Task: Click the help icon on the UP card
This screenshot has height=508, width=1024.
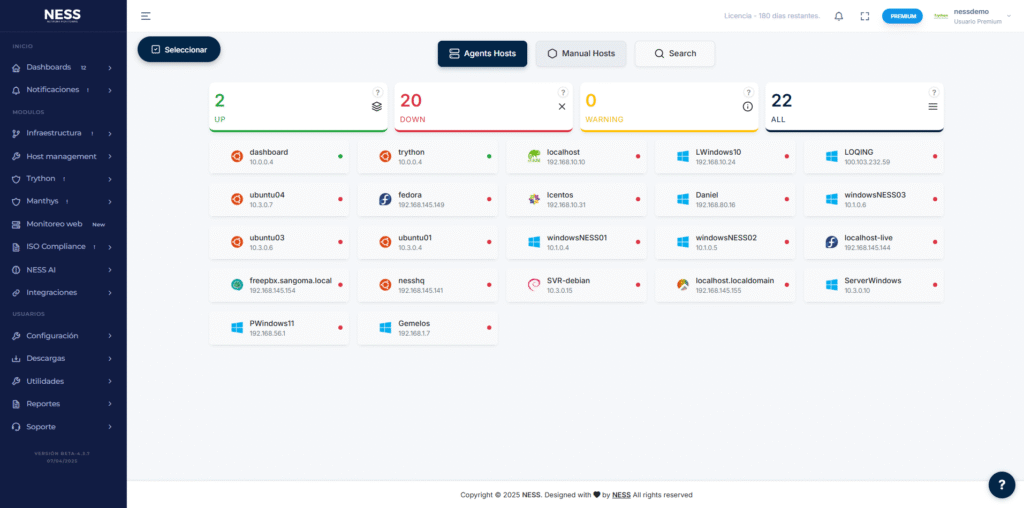Action: [x=377, y=93]
